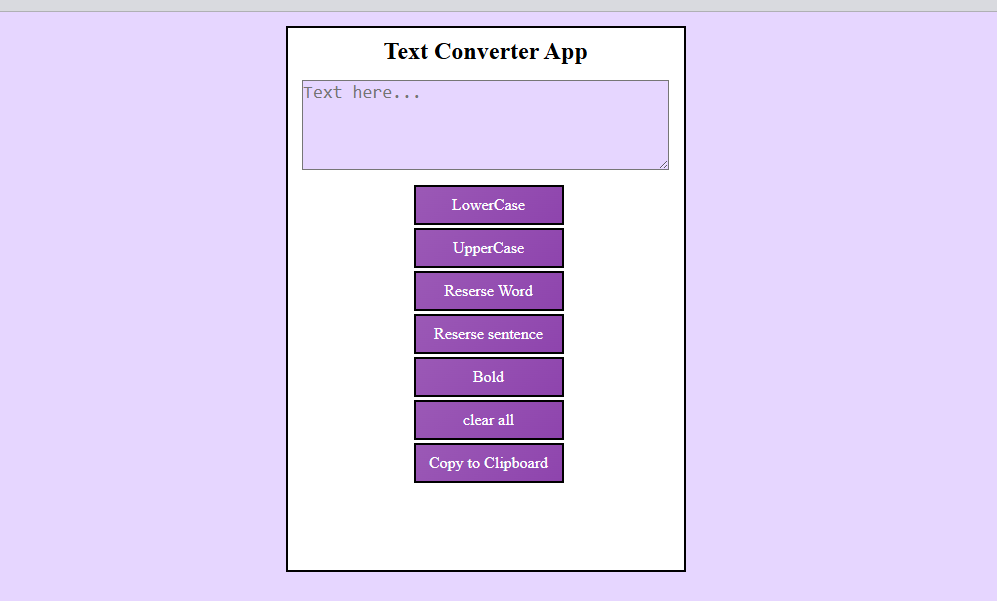
Task: Convert text with the UpperCase button
Action: [x=488, y=248]
